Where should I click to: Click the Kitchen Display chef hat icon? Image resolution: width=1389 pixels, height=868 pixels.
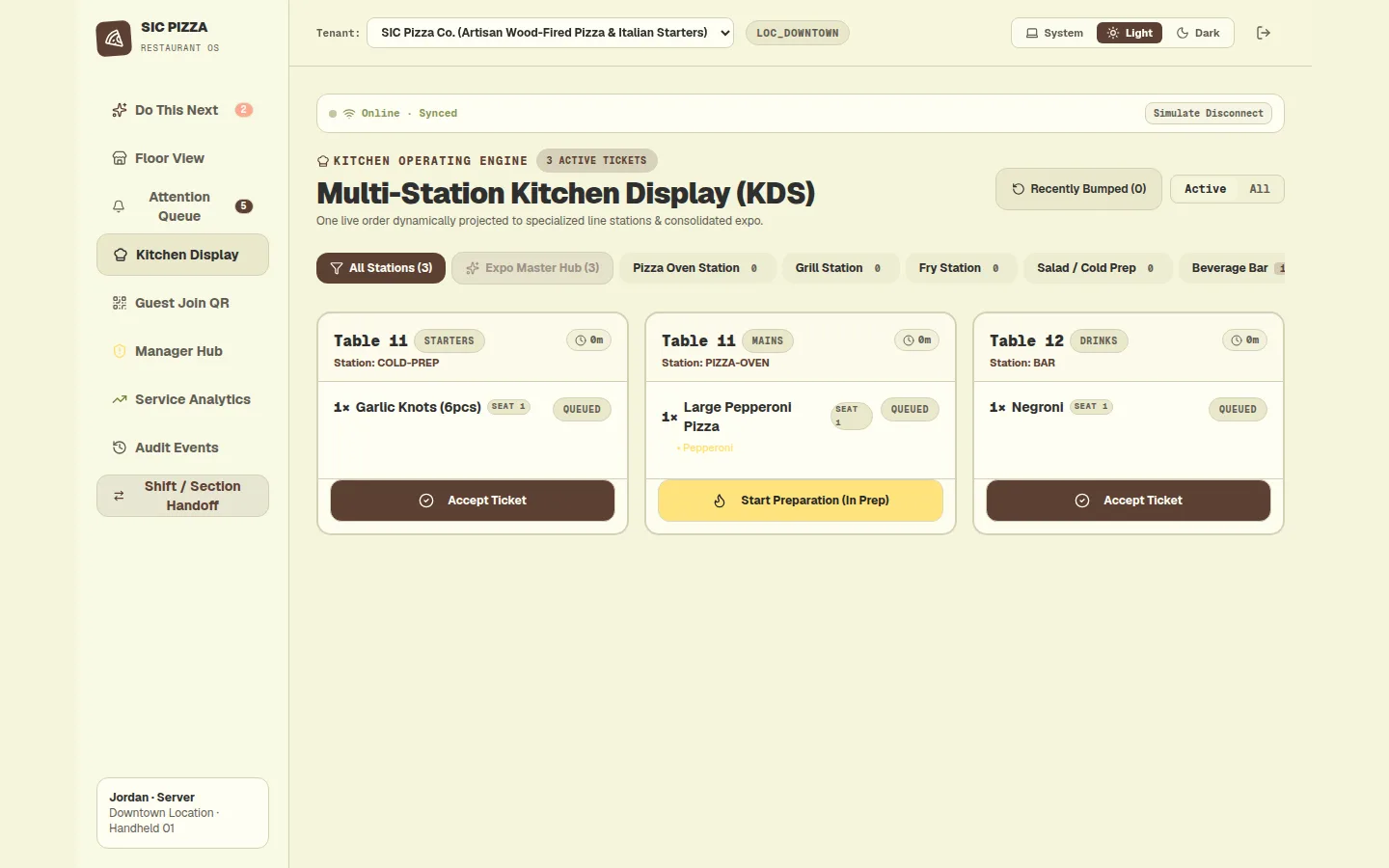(121, 255)
